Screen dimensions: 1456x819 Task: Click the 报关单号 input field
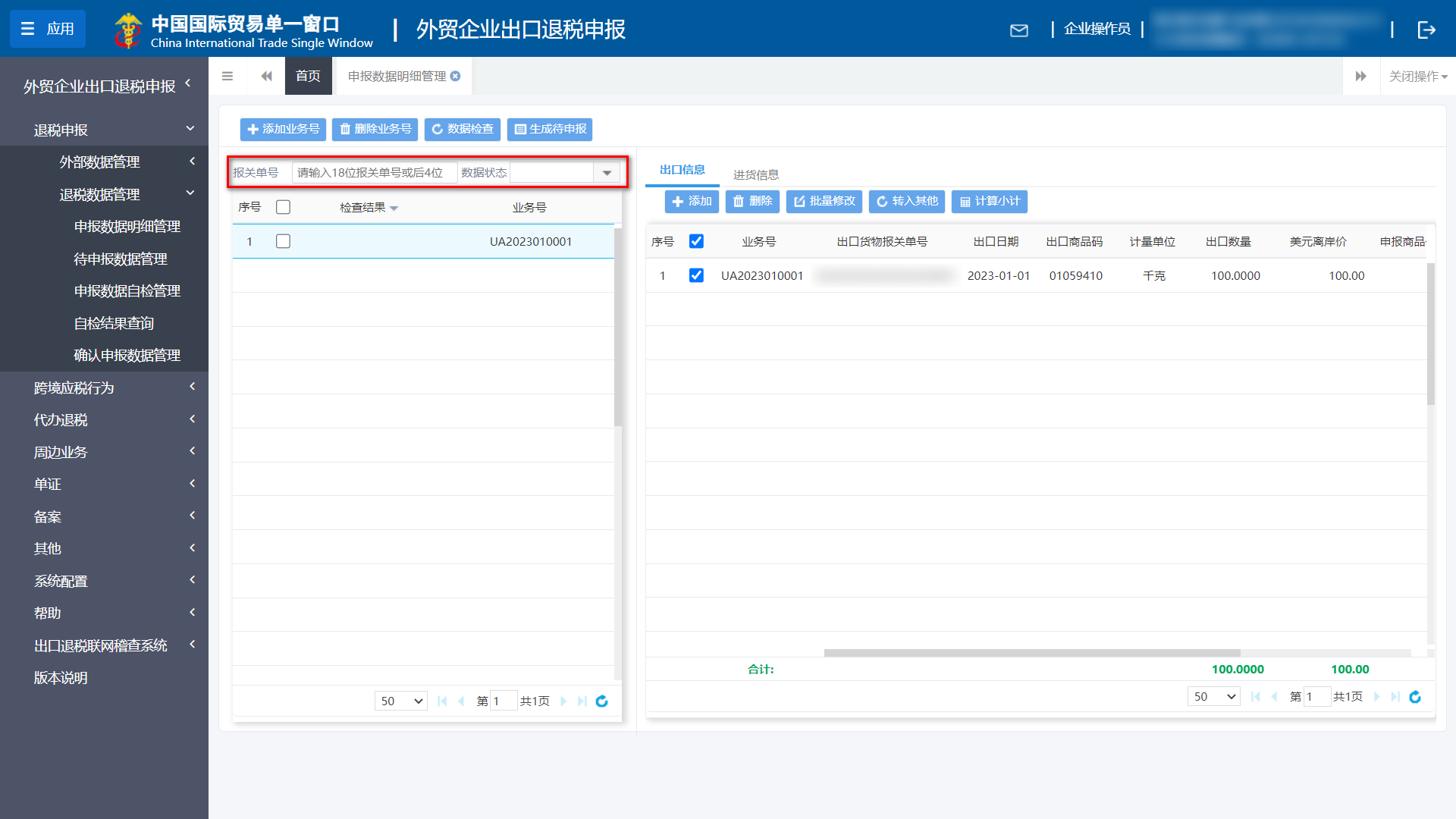pyautogui.click(x=374, y=173)
